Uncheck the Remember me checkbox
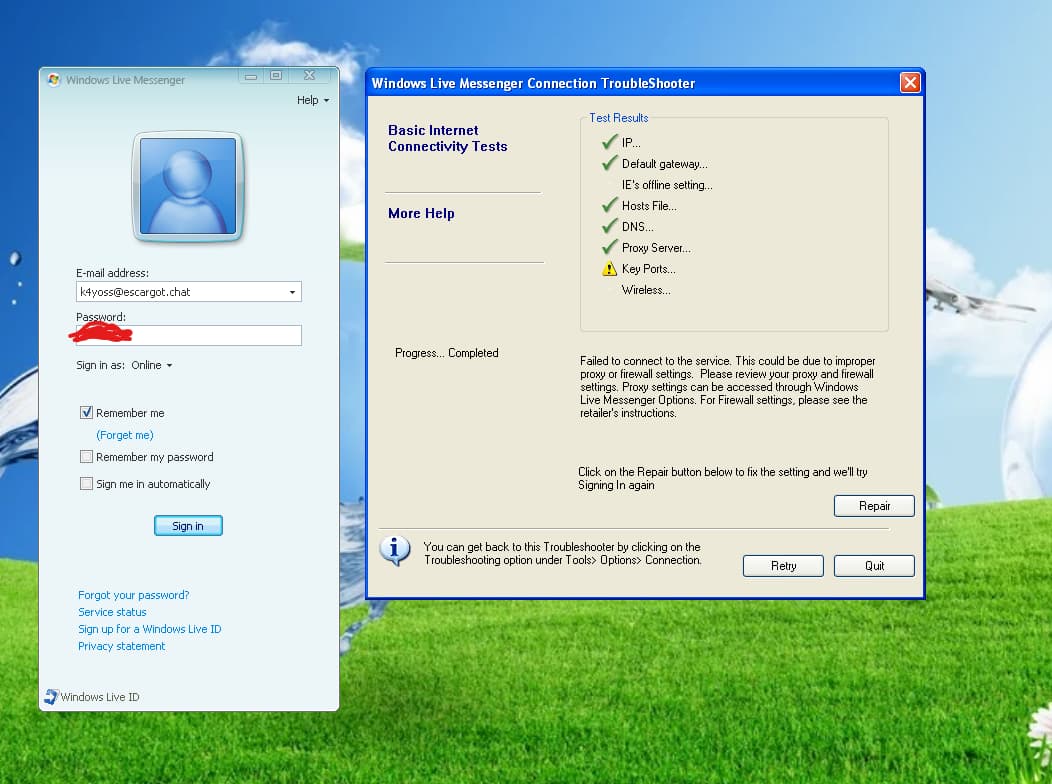The width and height of the screenshot is (1052, 784). 86,412
